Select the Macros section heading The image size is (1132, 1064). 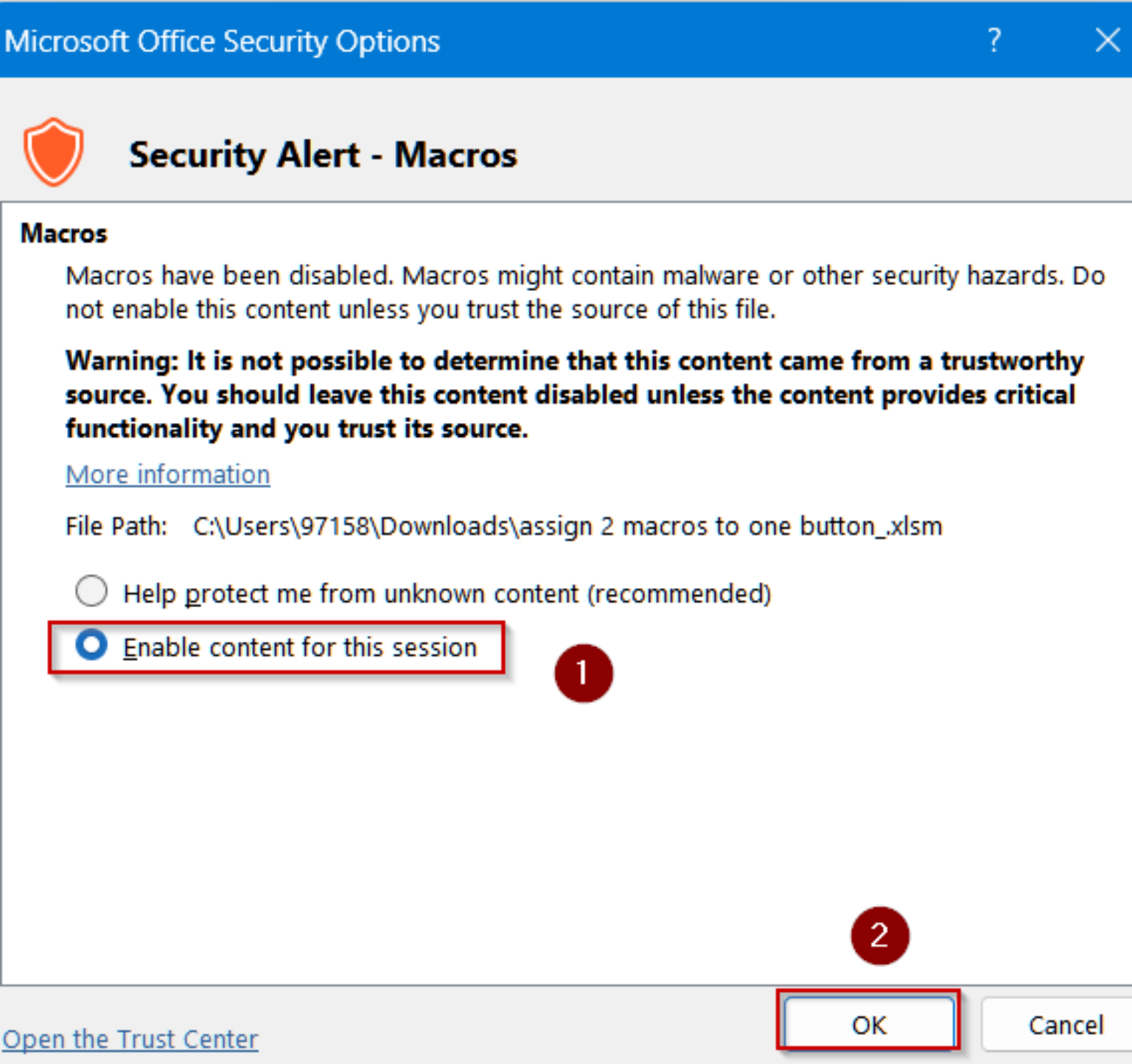click(x=63, y=234)
